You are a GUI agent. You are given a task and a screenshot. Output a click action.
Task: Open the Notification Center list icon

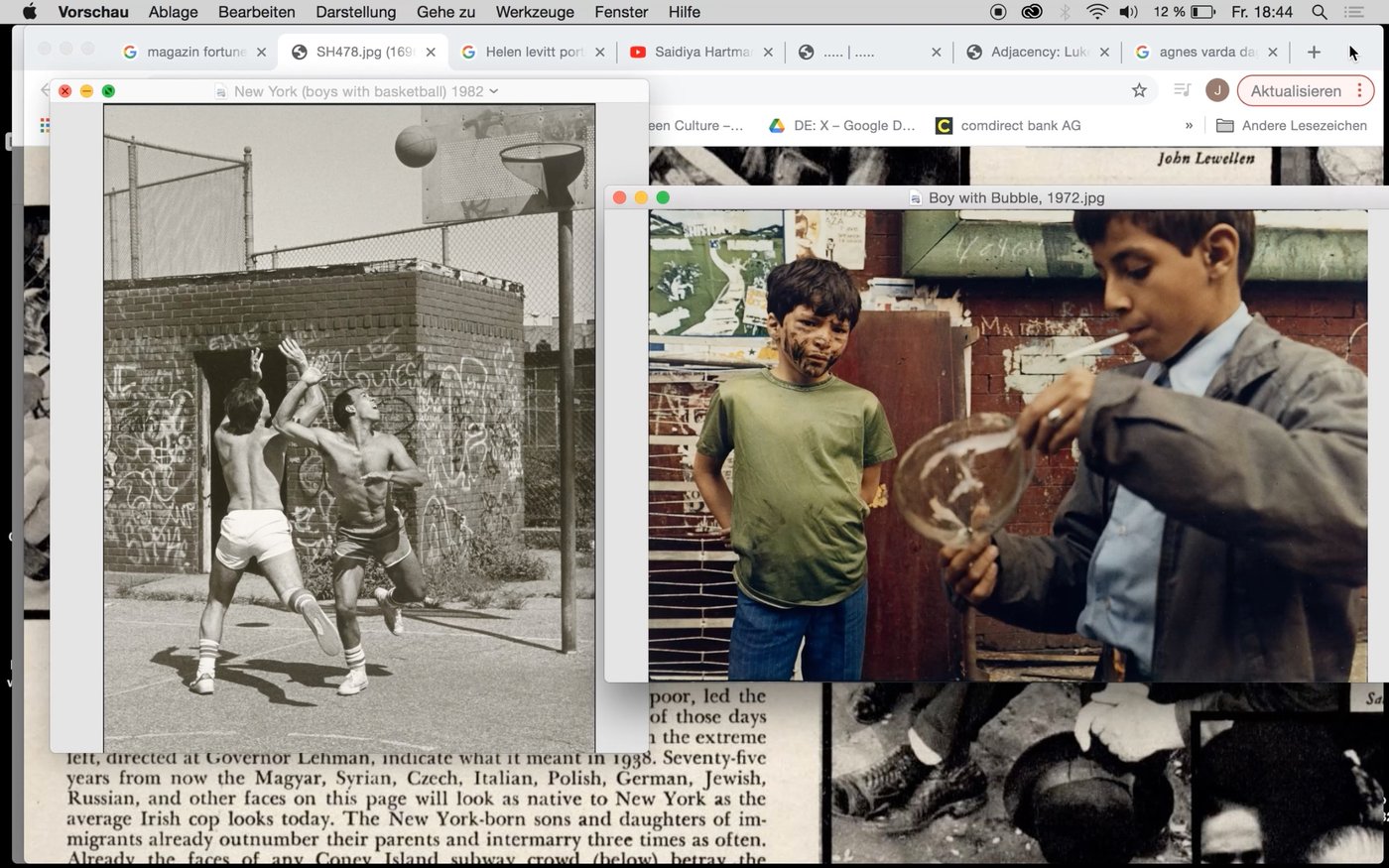pos(1354,12)
